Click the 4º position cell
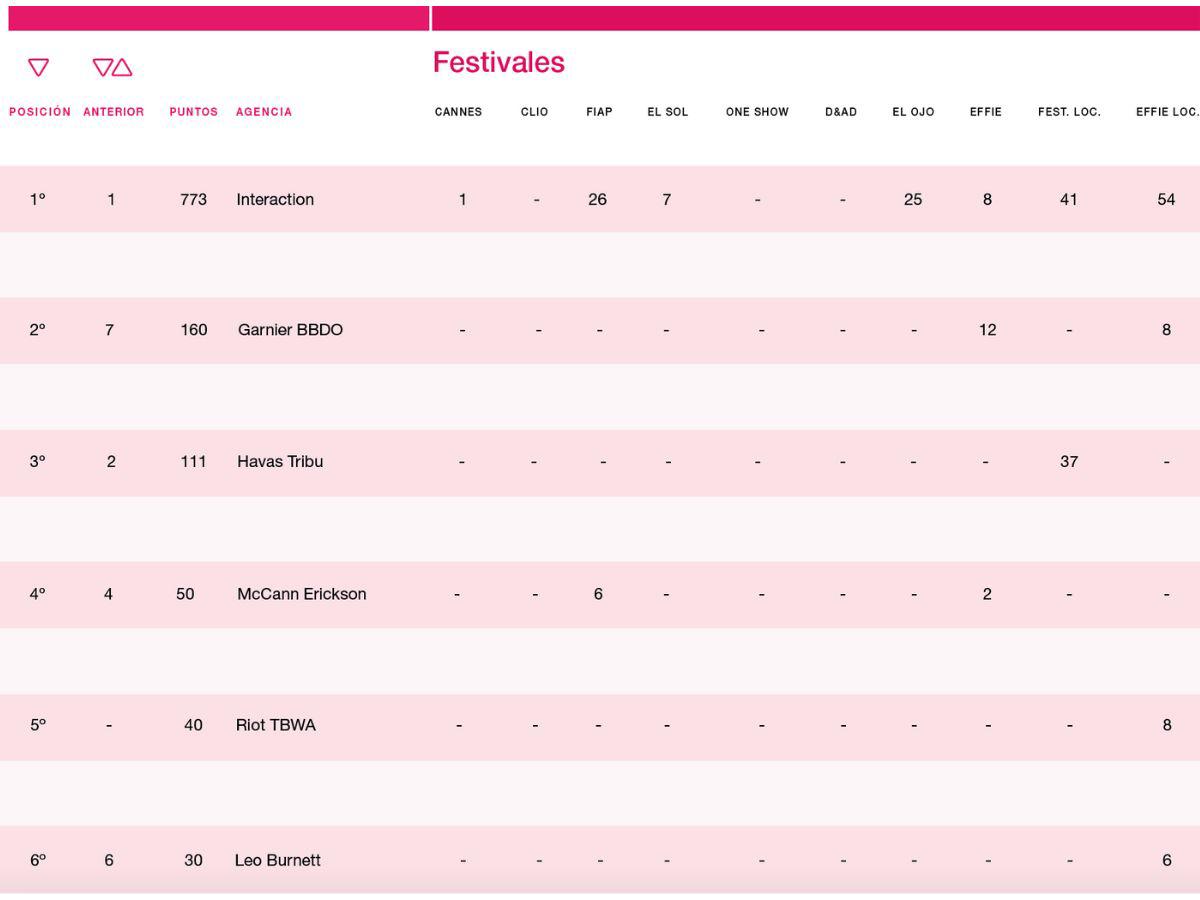Screen dimensions: 1200x900 (38, 594)
